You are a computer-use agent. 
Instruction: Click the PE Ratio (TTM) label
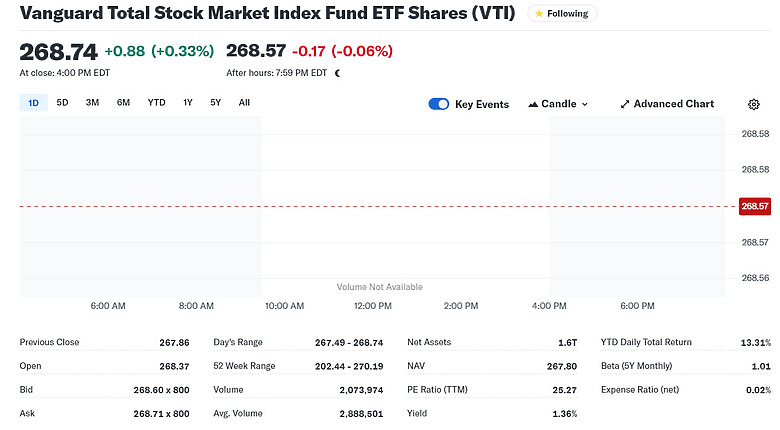437,390
